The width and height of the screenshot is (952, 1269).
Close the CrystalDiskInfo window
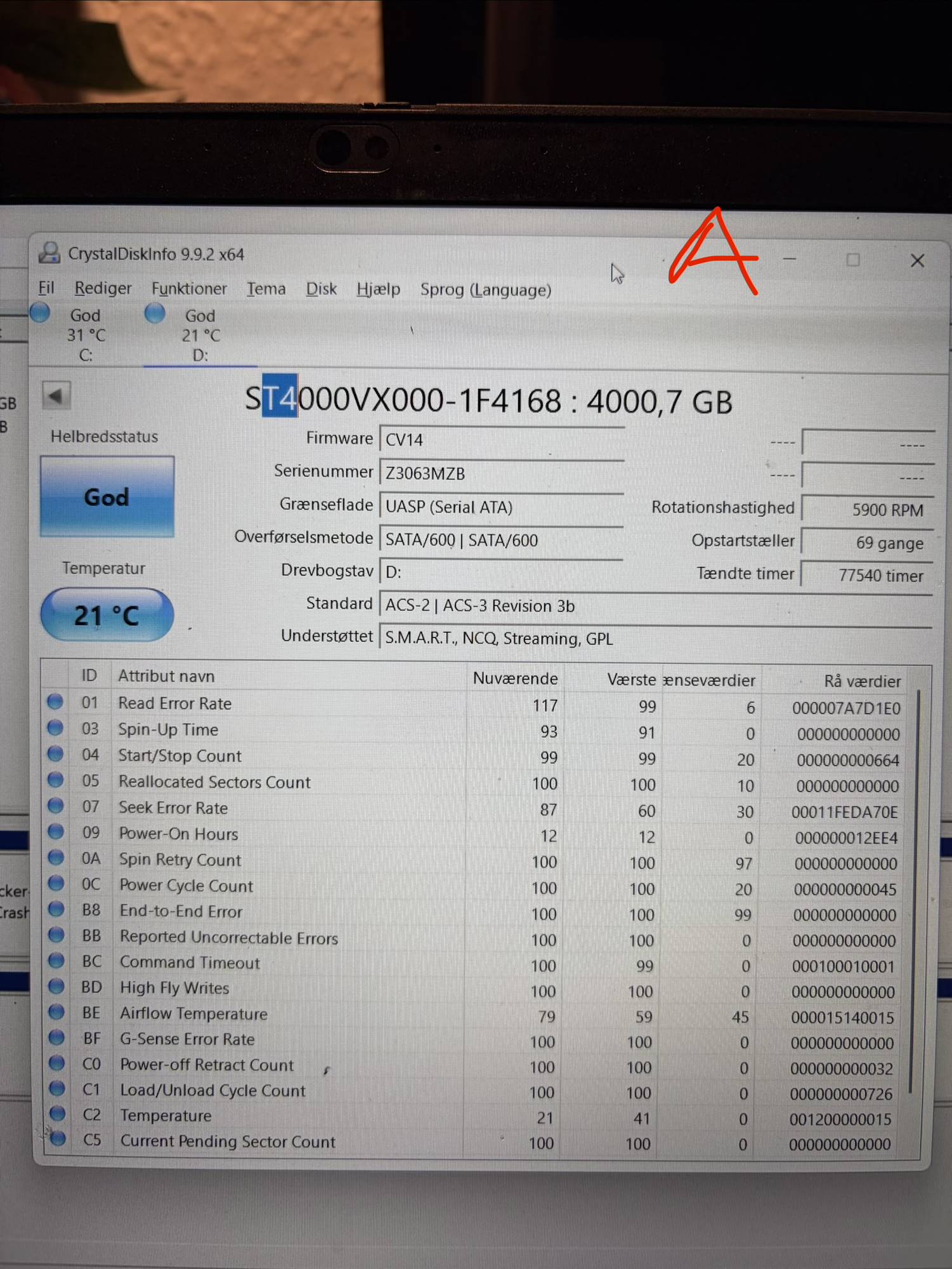[917, 260]
